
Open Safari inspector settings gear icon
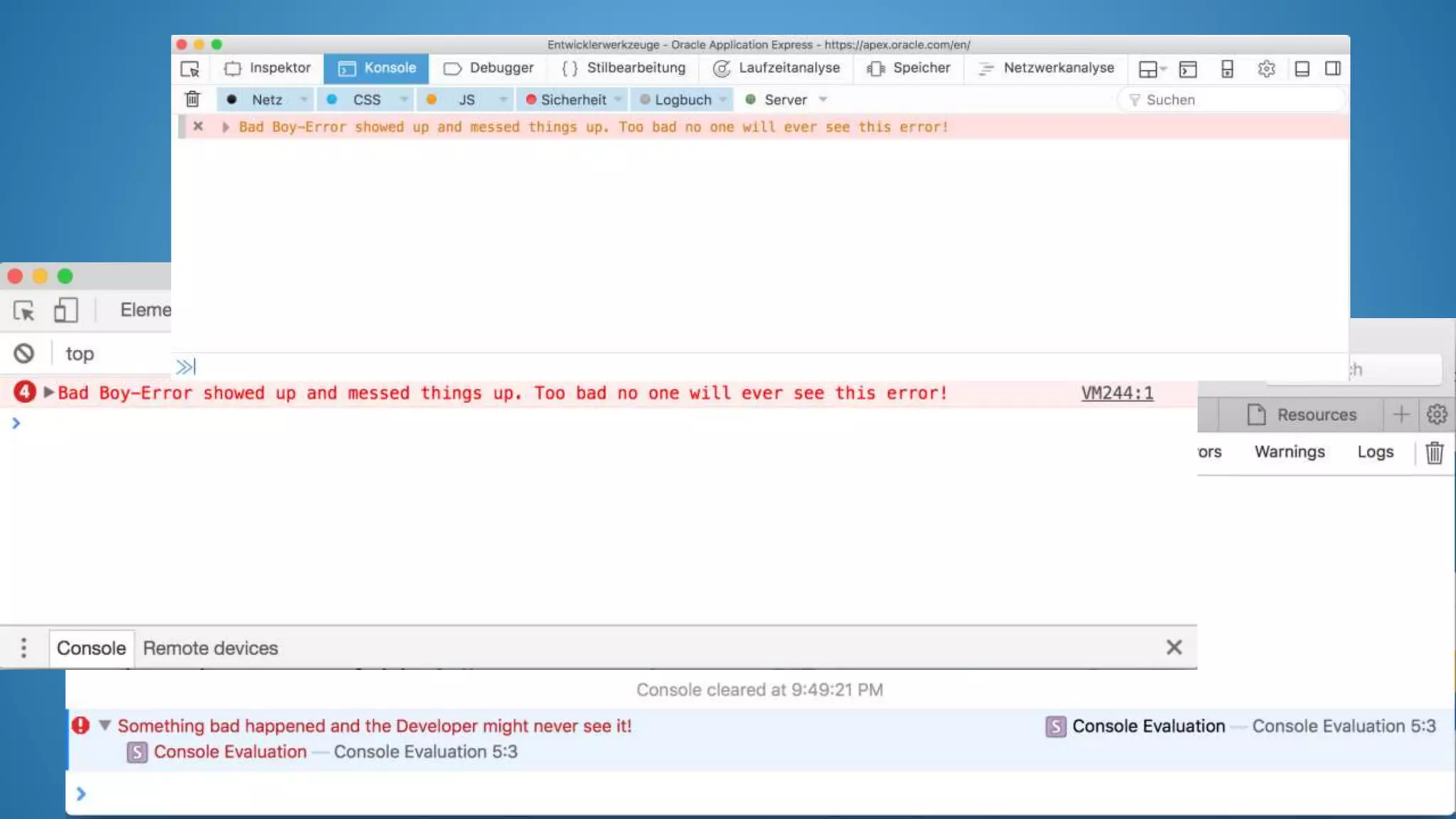(x=1436, y=414)
